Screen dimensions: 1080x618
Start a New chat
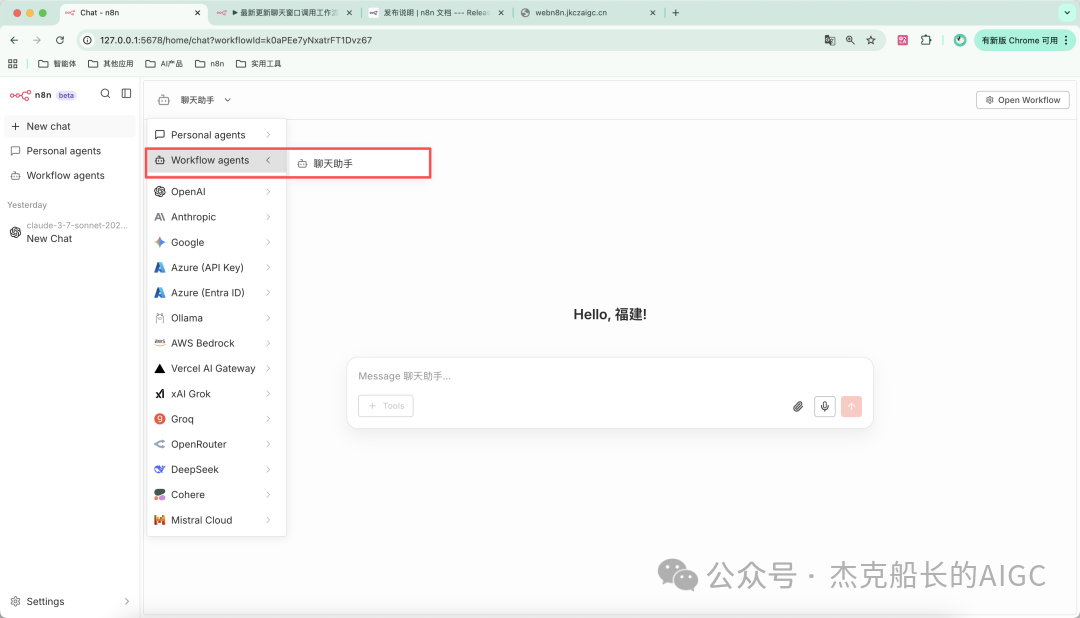click(70, 126)
